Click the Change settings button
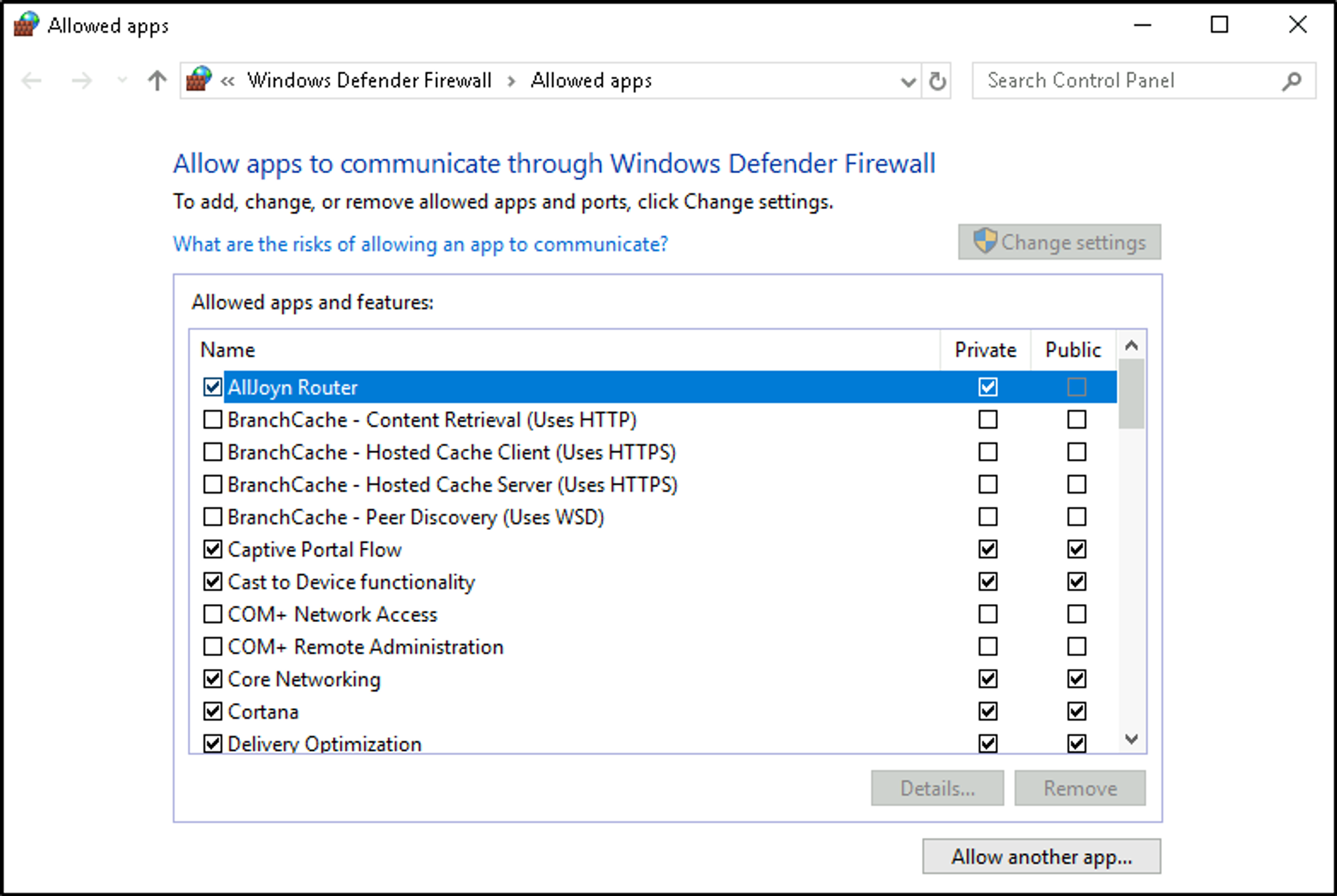This screenshot has height=896, width=1337. tap(1059, 242)
